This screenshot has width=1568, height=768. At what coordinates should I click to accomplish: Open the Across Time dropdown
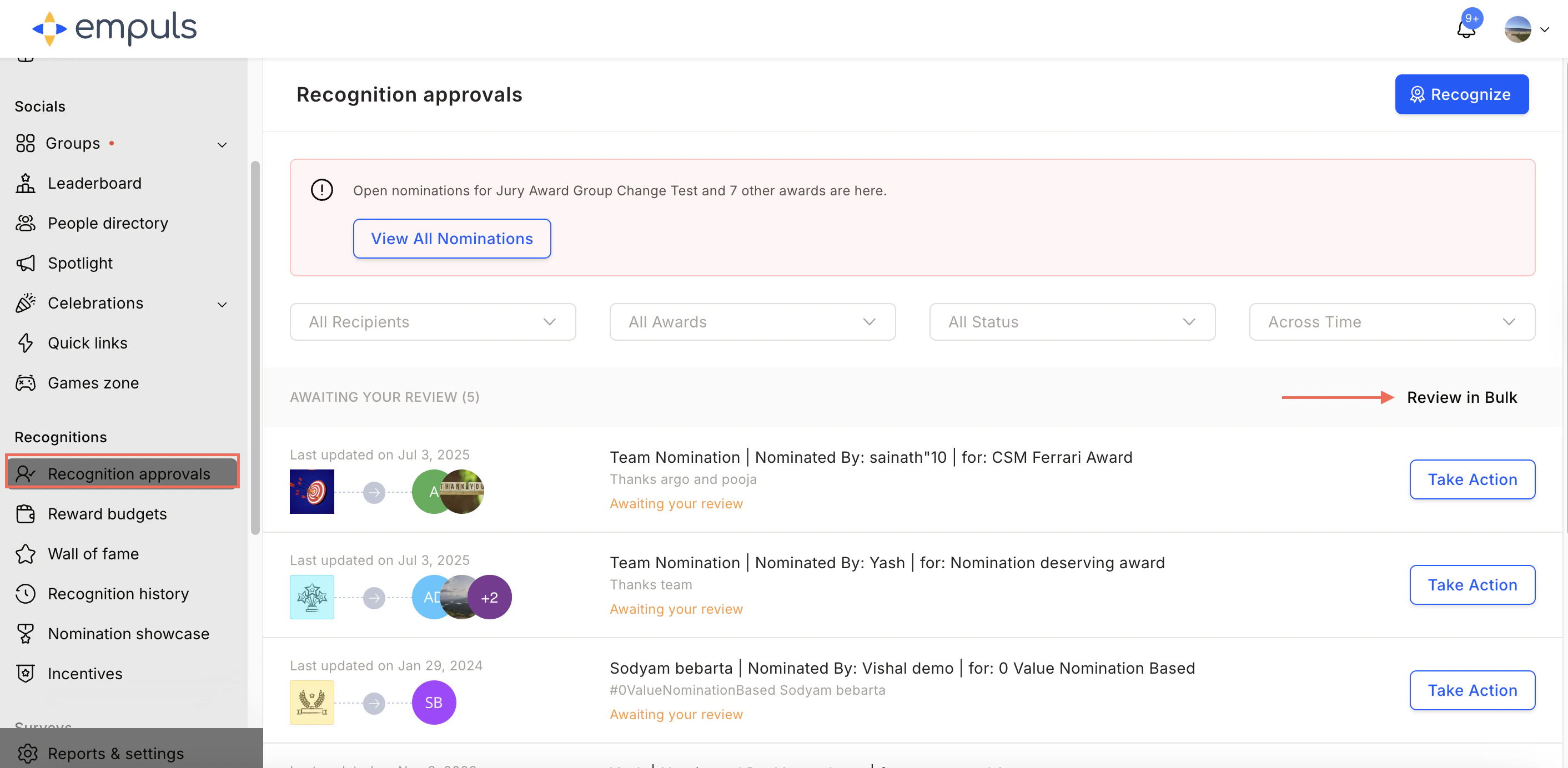coord(1392,322)
